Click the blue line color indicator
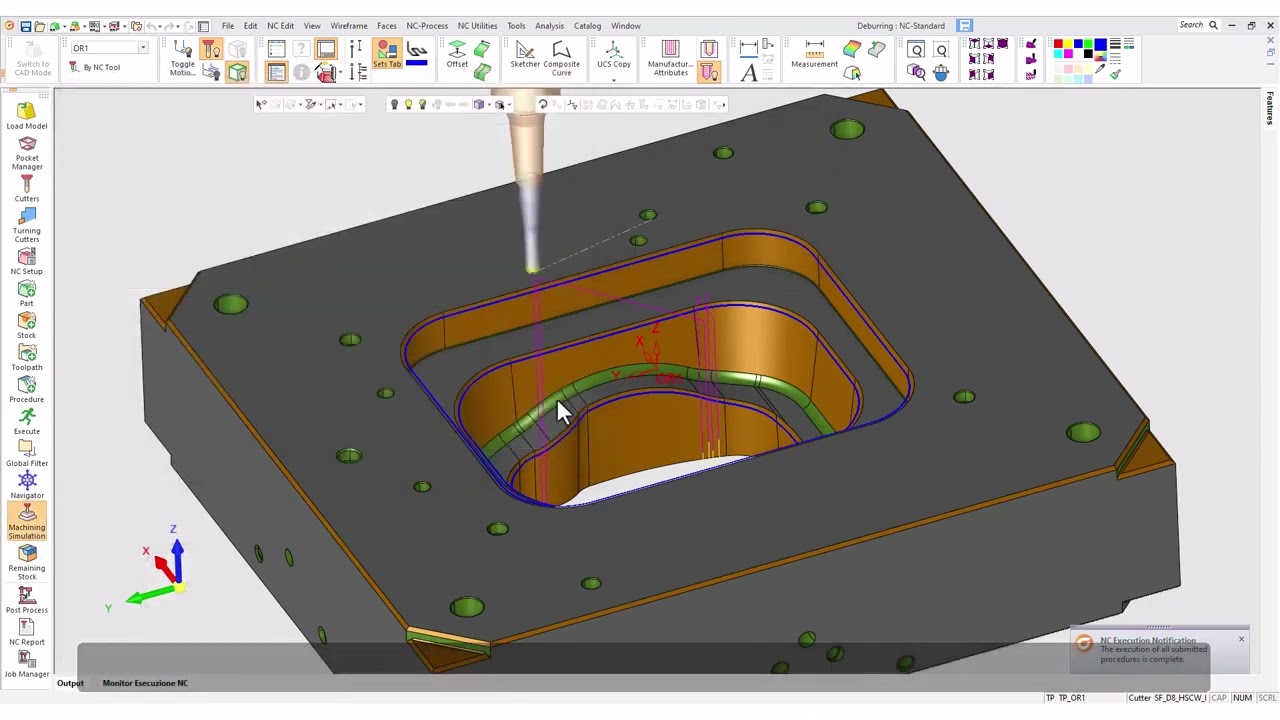The image size is (1280, 720). click(417, 64)
